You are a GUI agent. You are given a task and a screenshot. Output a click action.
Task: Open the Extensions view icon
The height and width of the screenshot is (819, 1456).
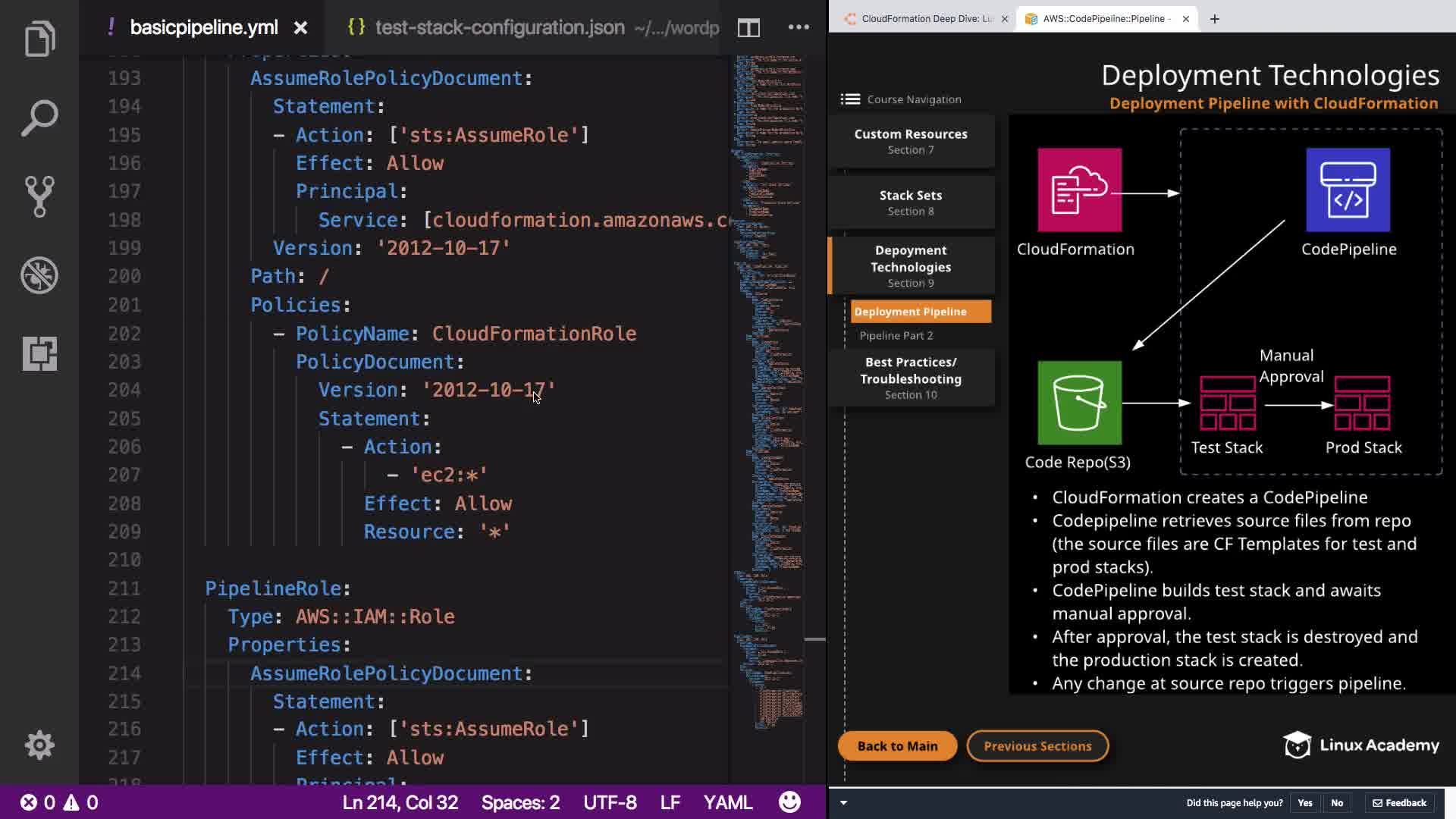39,354
